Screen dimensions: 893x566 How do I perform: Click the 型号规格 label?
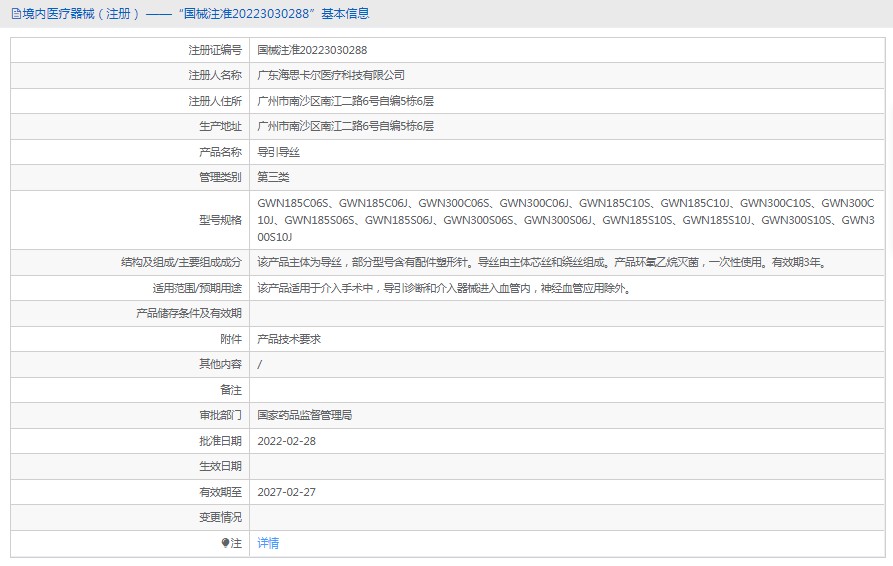[x=220, y=220]
